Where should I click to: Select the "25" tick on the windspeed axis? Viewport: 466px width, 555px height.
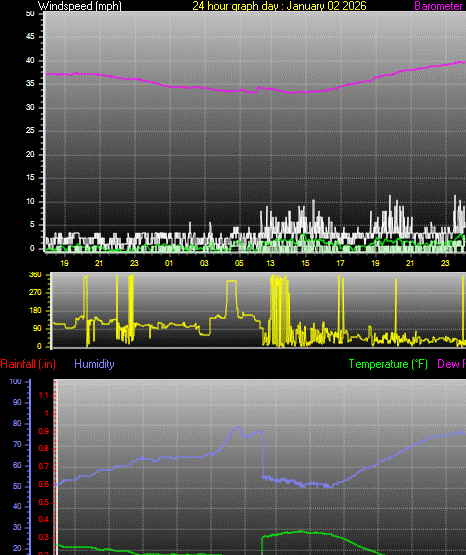click(x=30, y=131)
